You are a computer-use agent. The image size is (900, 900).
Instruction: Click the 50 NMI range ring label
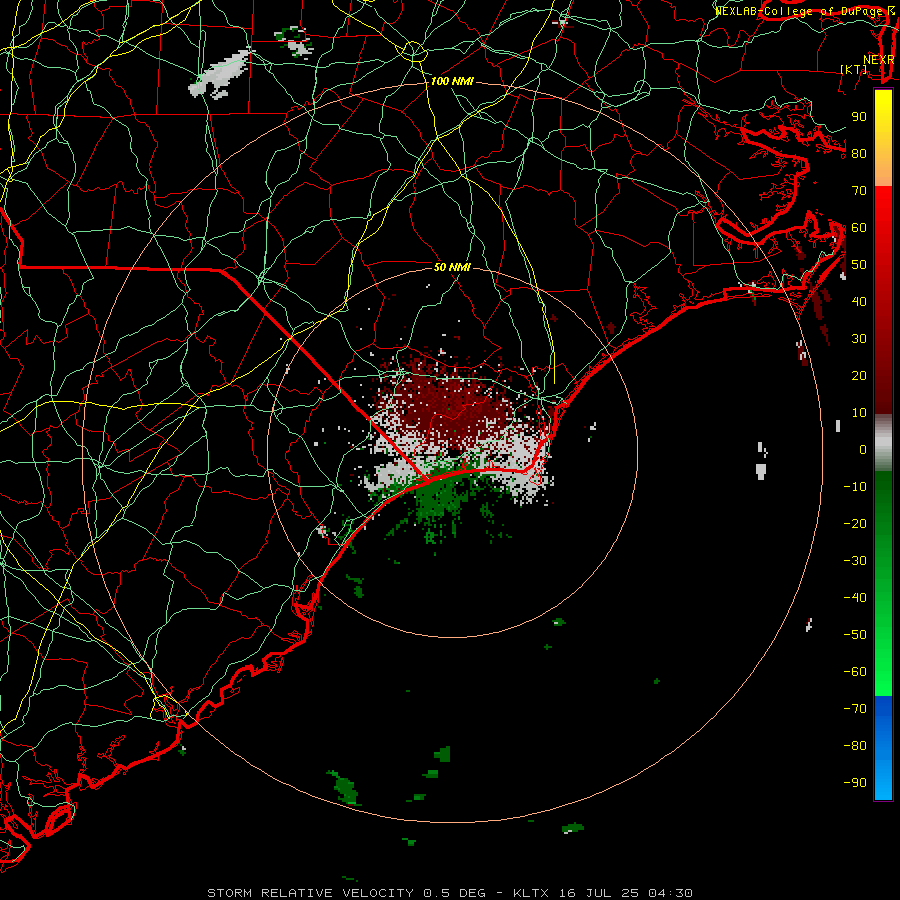pos(452,267)
